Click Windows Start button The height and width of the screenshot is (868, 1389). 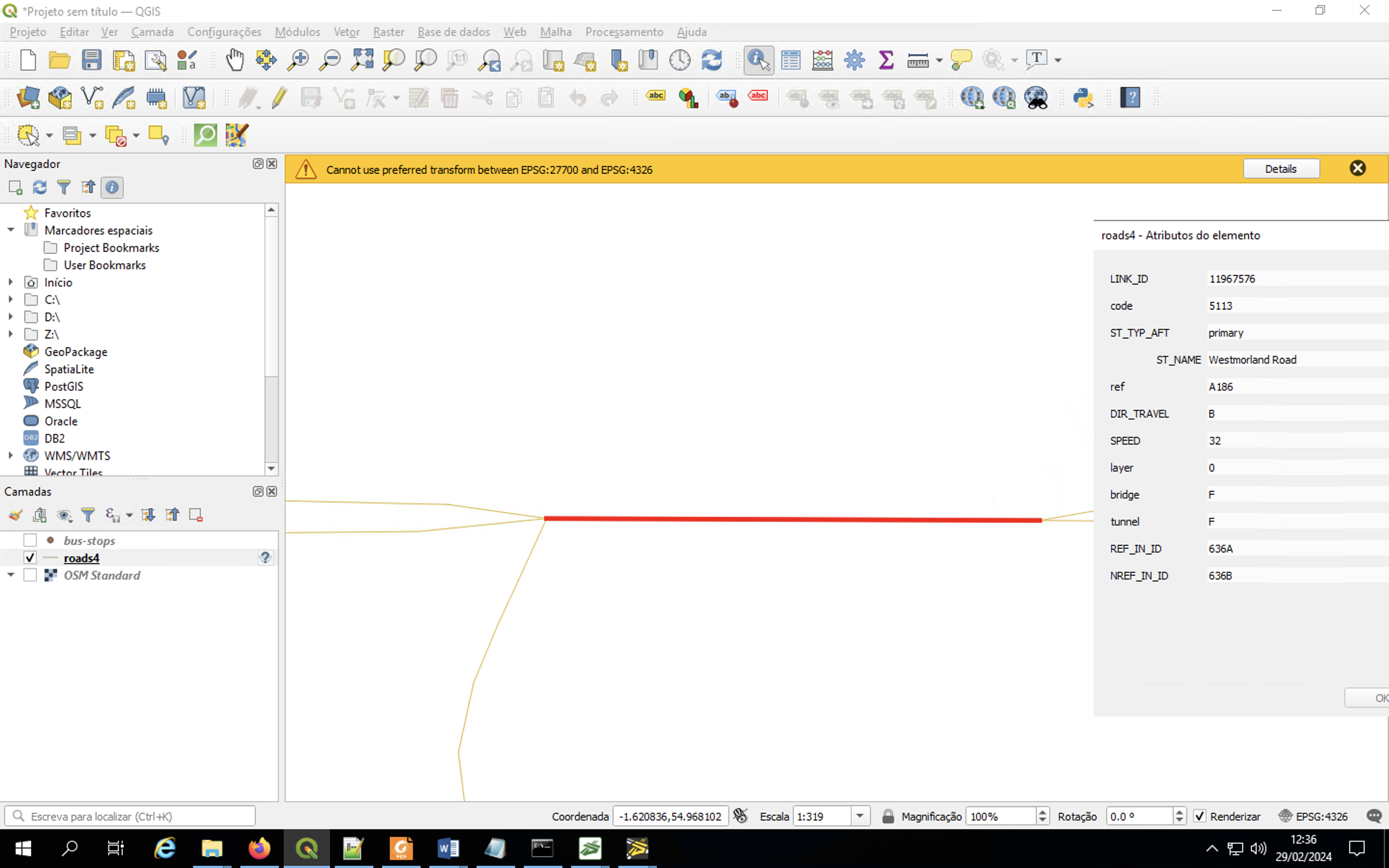point(23,848)
